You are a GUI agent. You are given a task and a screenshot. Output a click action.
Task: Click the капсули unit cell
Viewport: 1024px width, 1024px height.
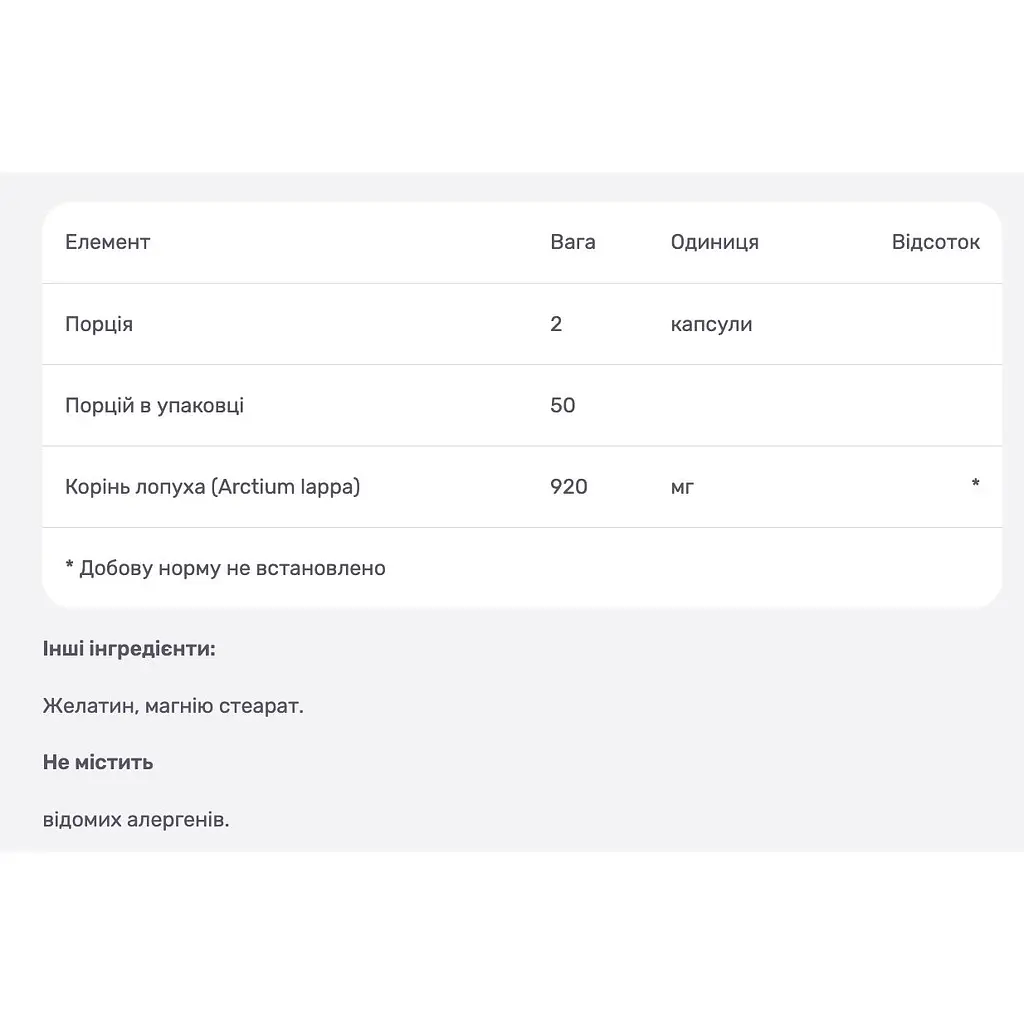click(711, 325)
